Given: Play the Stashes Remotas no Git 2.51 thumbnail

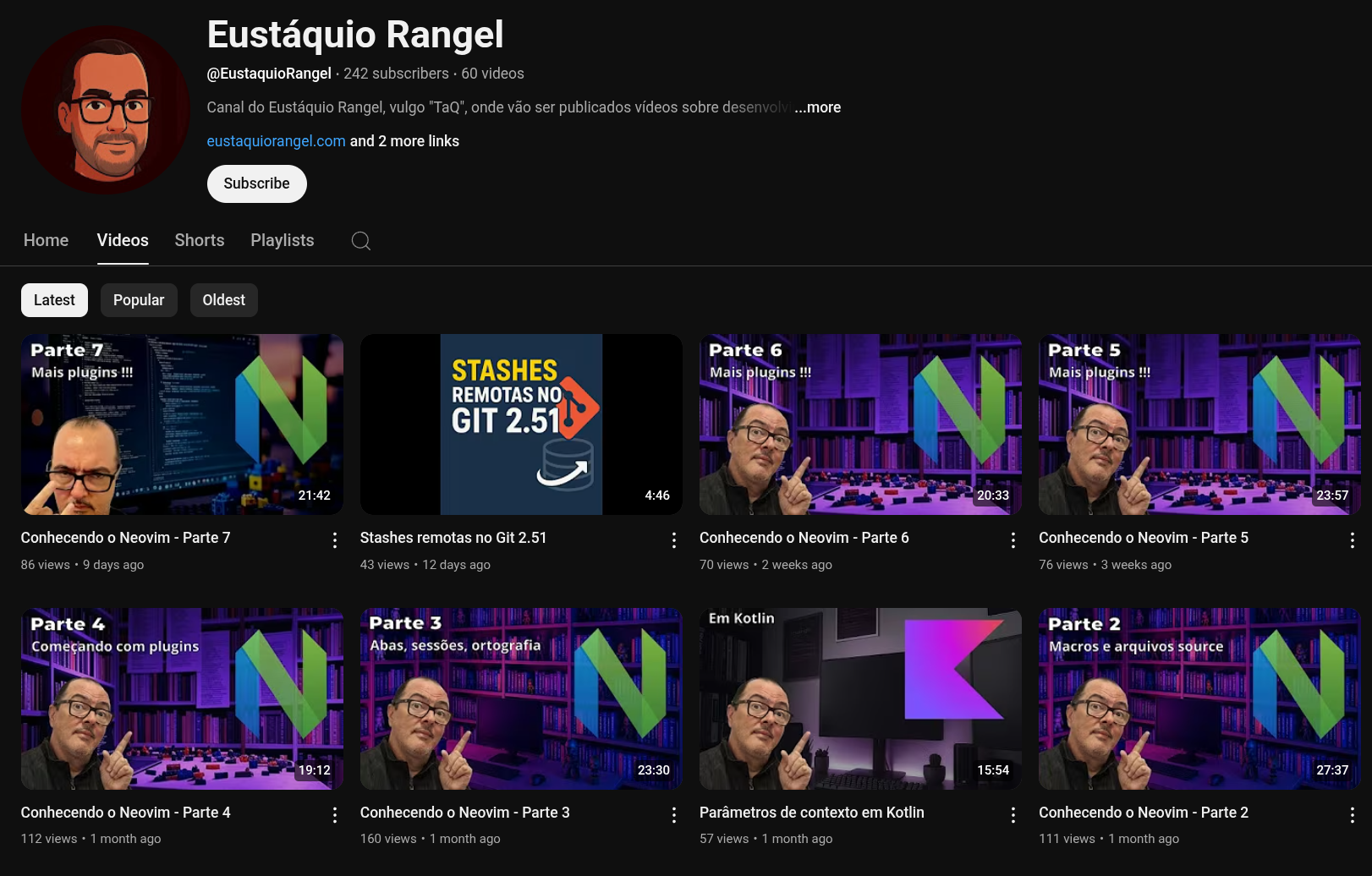Looking at the screenshot, I should pyautogui.click(x=521, y=424).
